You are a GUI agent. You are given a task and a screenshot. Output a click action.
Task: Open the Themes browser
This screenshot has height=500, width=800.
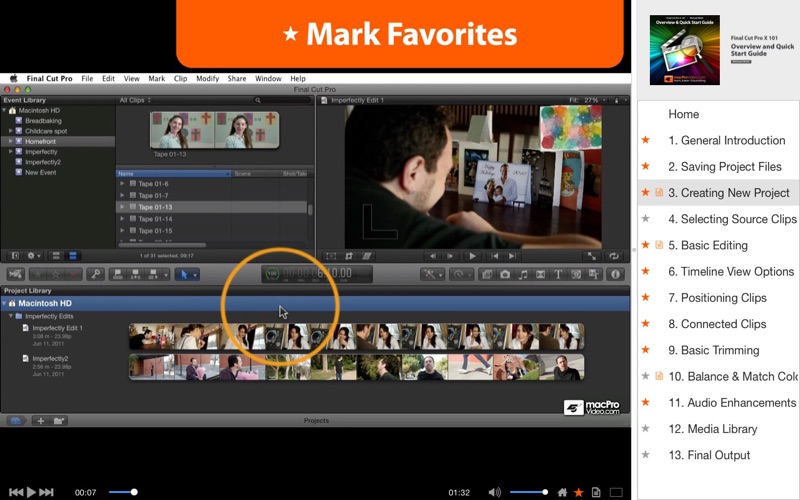tap(594, 274)
